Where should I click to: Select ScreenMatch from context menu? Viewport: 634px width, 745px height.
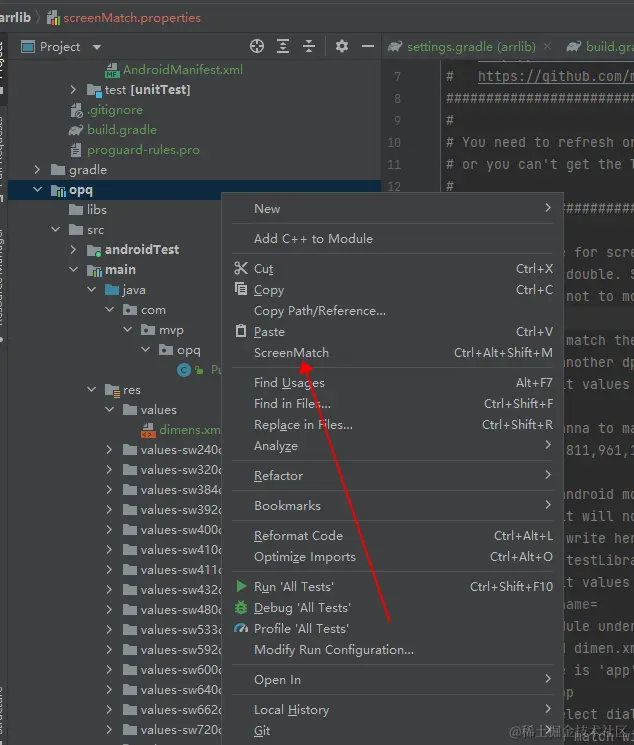(393, 353)
